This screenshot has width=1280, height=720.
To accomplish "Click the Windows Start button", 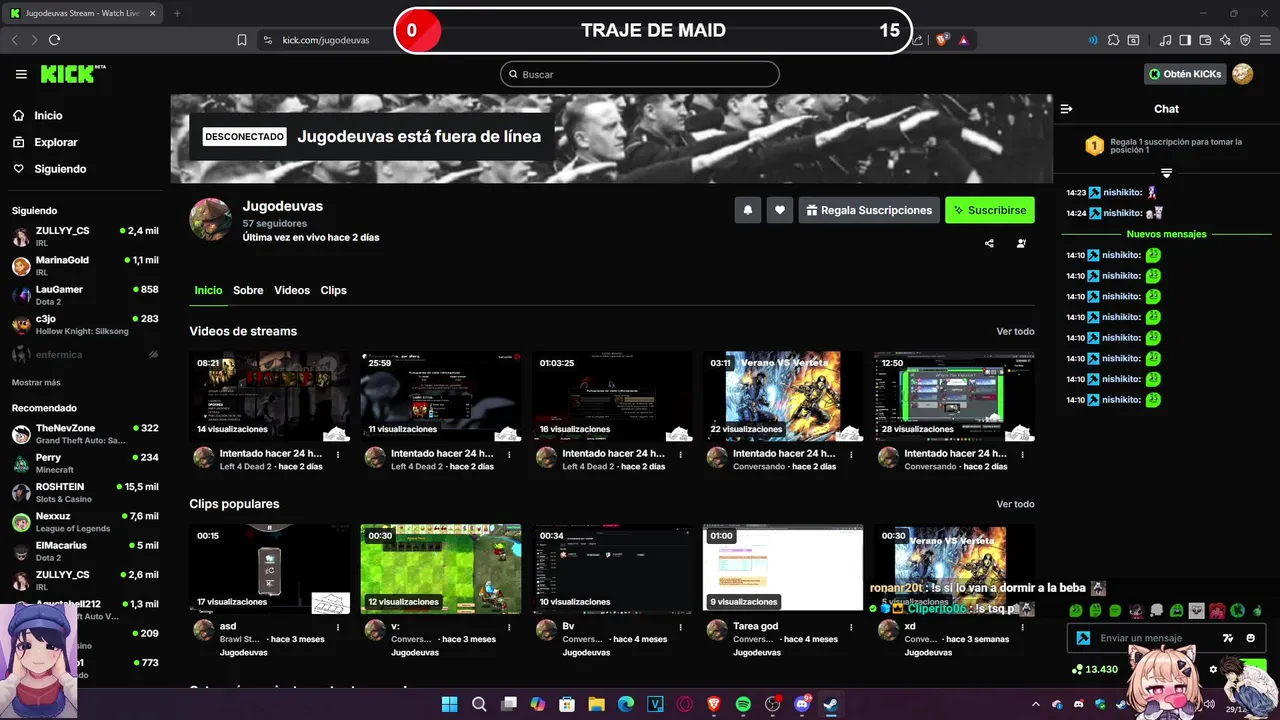I will tap(449, 704).
